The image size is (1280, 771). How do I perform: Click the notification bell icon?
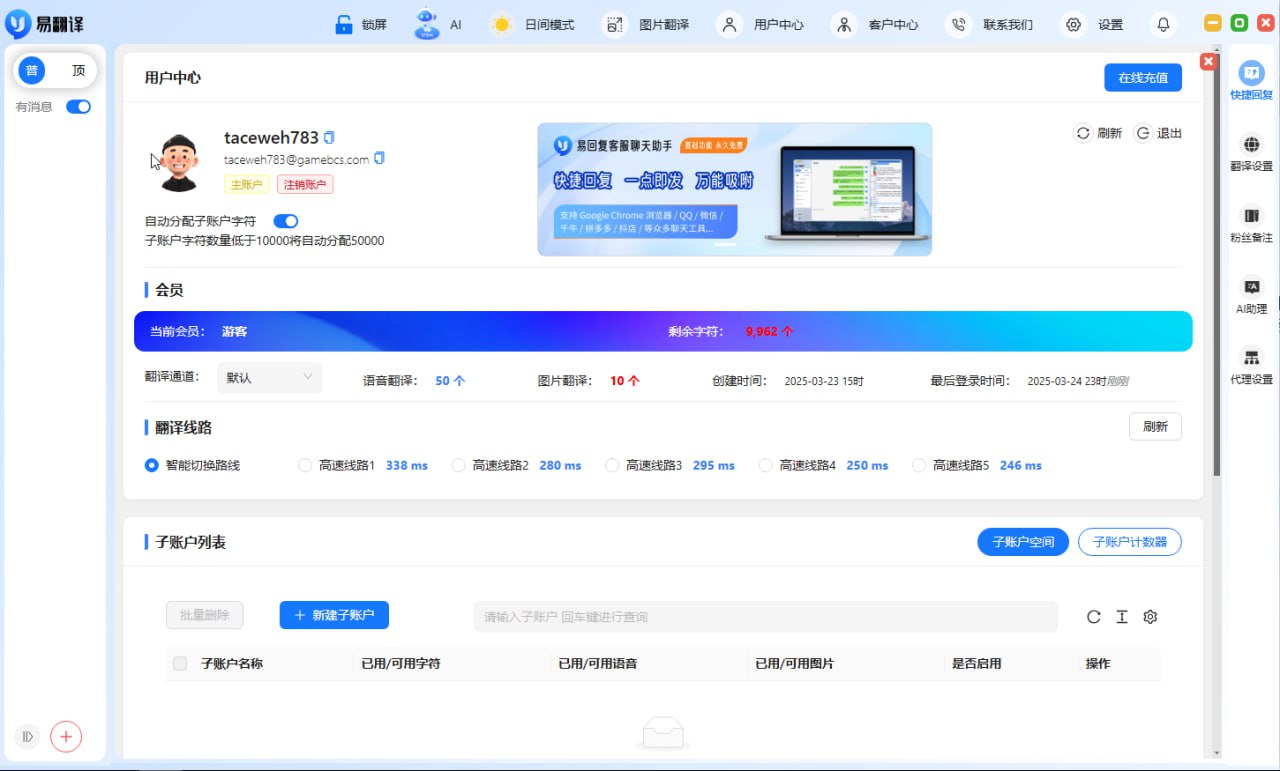1163,25
